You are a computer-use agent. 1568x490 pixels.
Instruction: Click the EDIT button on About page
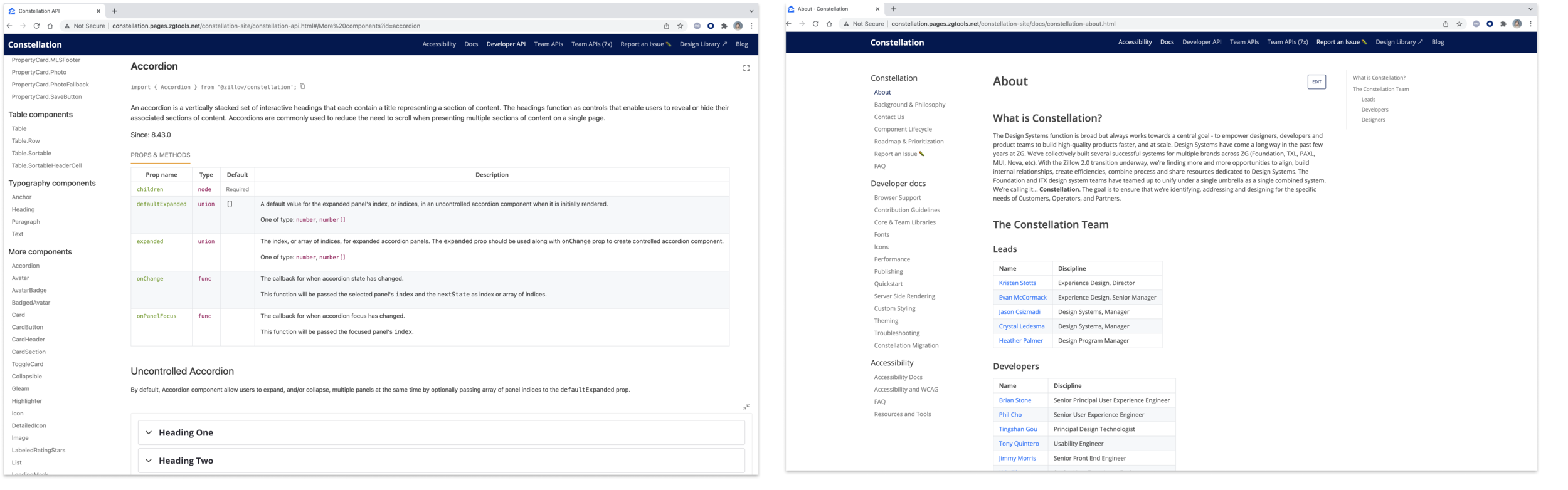(x=1316, y=82)
